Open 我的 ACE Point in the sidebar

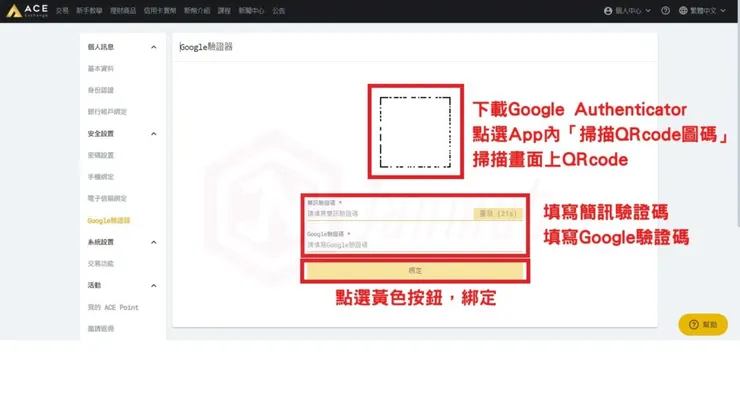click(x=113, y=307)
